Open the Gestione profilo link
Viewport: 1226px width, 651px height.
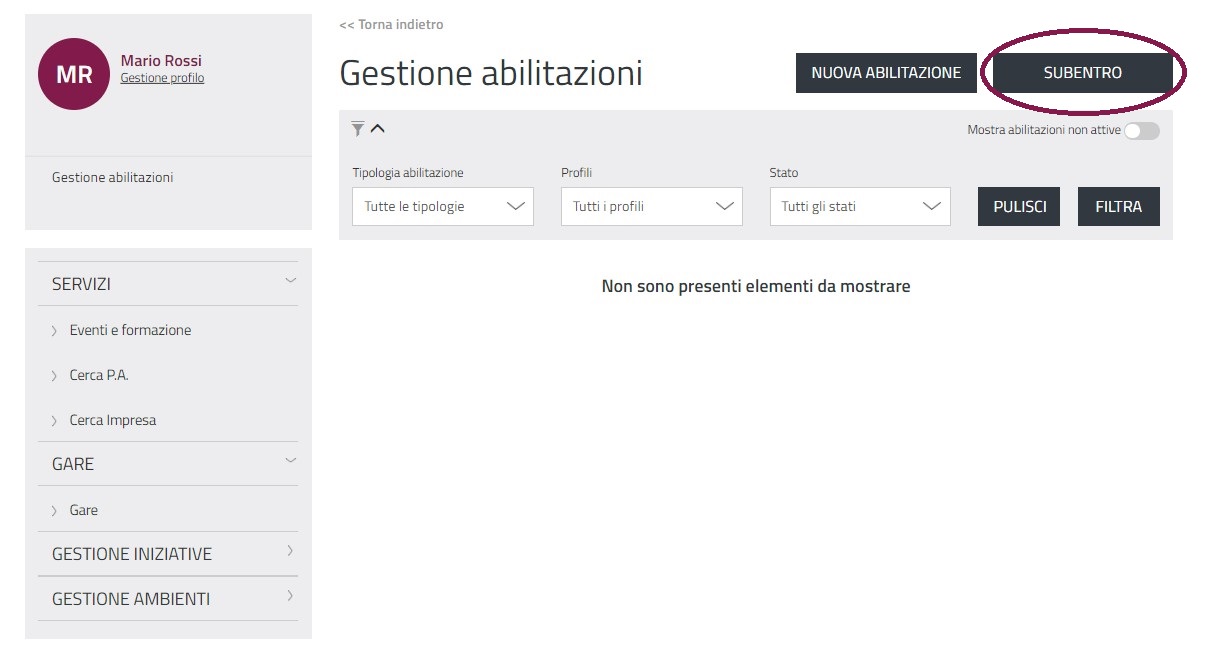coord(162,78)
